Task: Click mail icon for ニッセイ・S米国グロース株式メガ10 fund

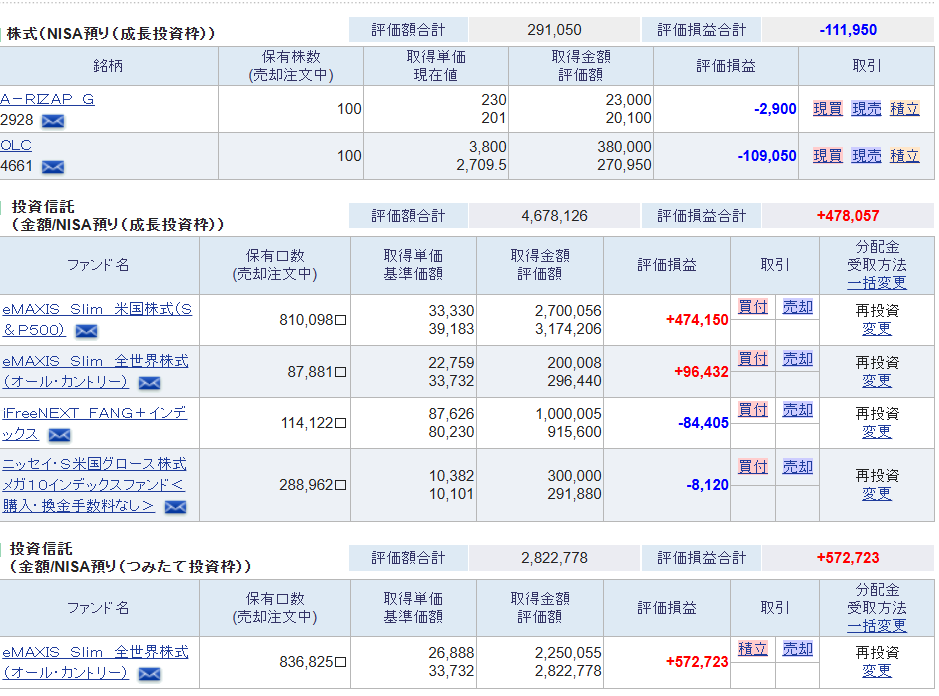Action: (x=175, y=507)
